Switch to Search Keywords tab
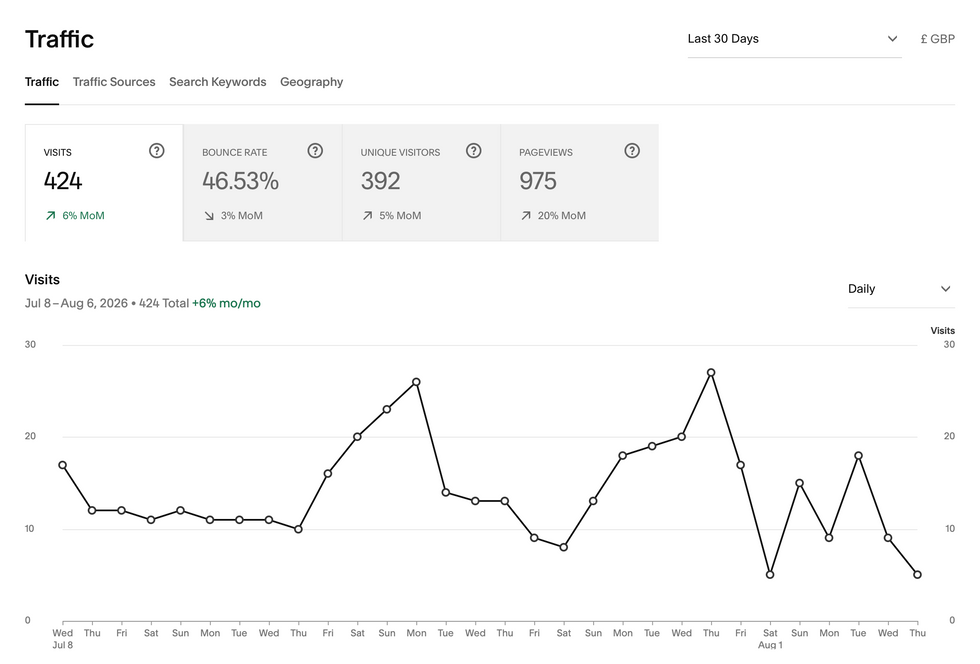The width and height of the screenshot is (980, 664). pos(218,82)
